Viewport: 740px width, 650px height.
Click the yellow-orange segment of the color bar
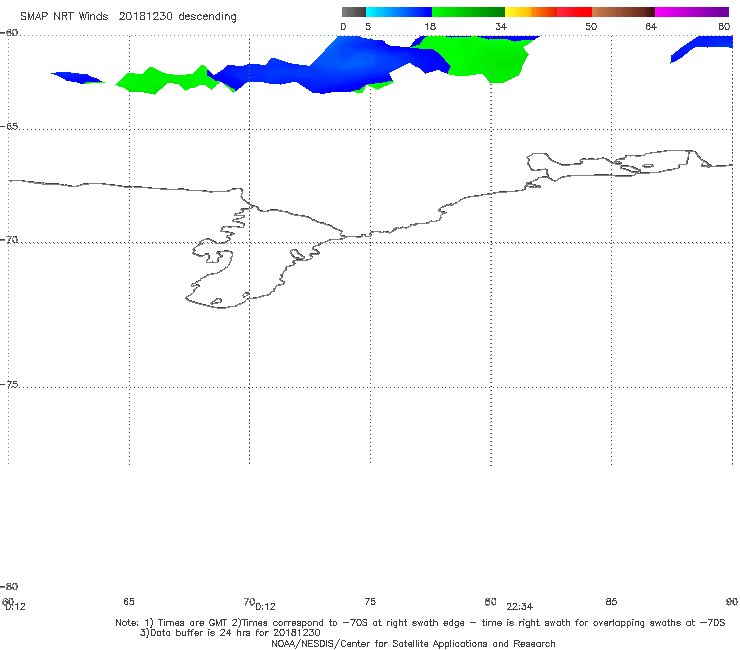(x=530, y=12)
